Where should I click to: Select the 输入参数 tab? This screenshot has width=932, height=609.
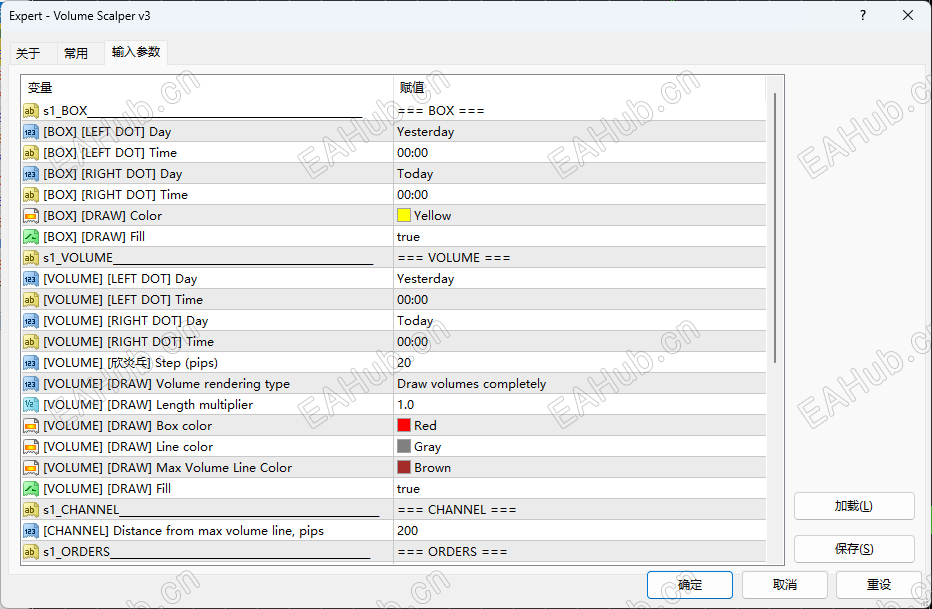point(136,52)
